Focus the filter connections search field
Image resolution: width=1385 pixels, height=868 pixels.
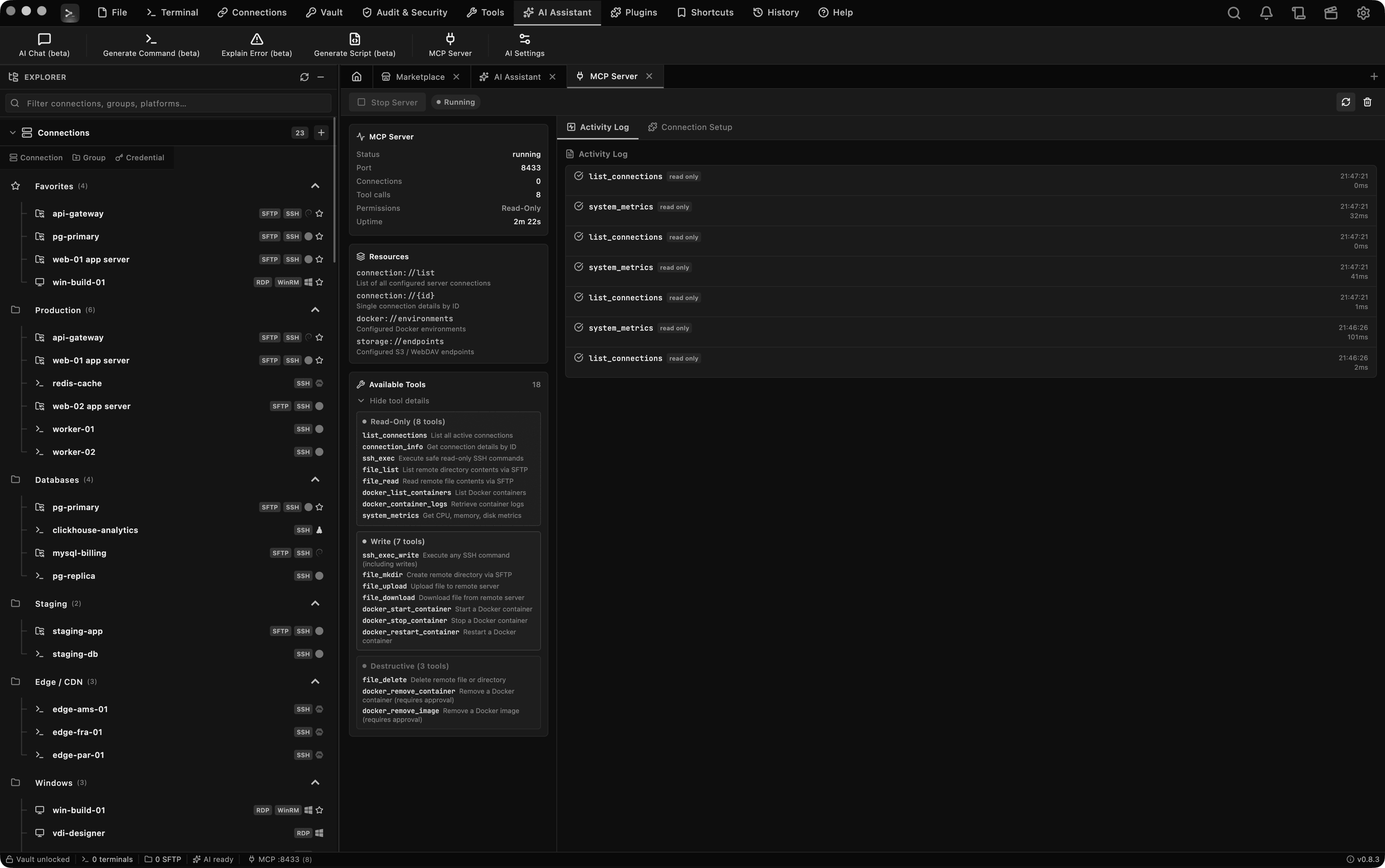pyautogui.click(x=168, y=103)
